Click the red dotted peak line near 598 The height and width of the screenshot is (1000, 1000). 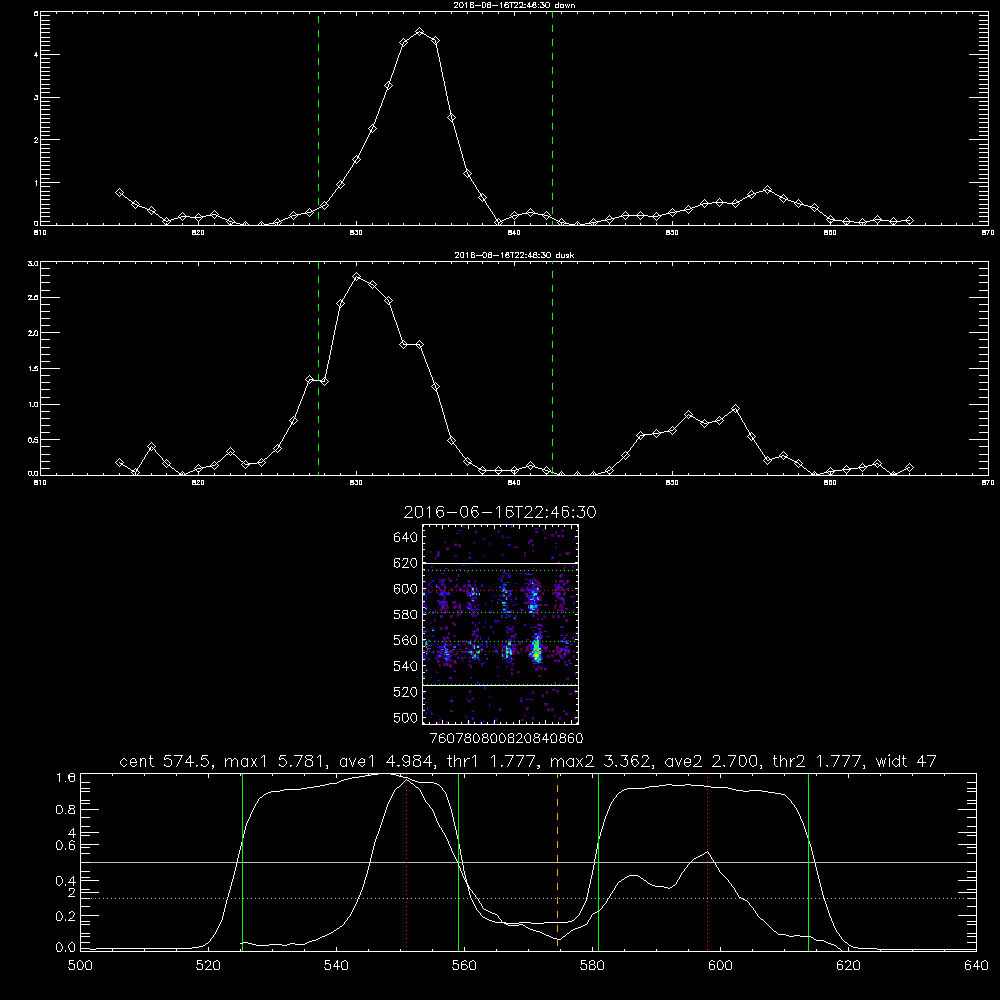pyautogui.click(x=707, y=861)
